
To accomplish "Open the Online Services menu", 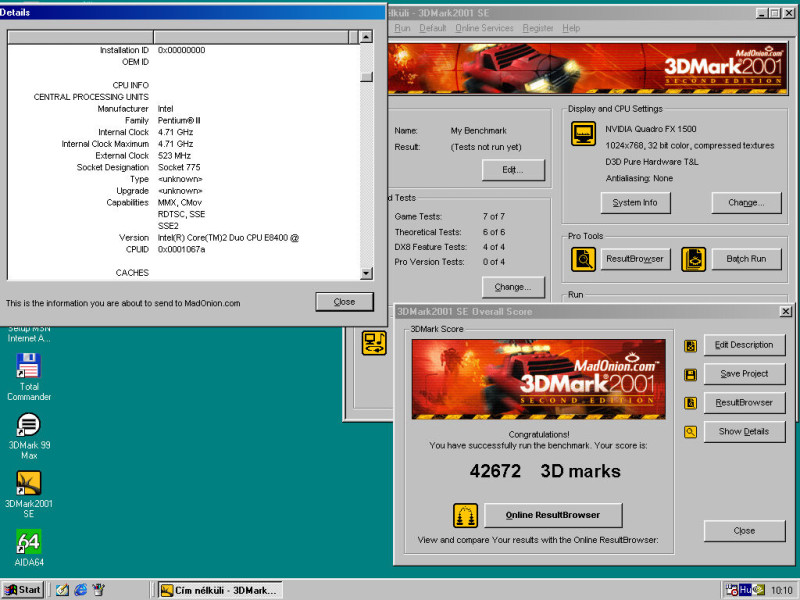I will [484, 28].
